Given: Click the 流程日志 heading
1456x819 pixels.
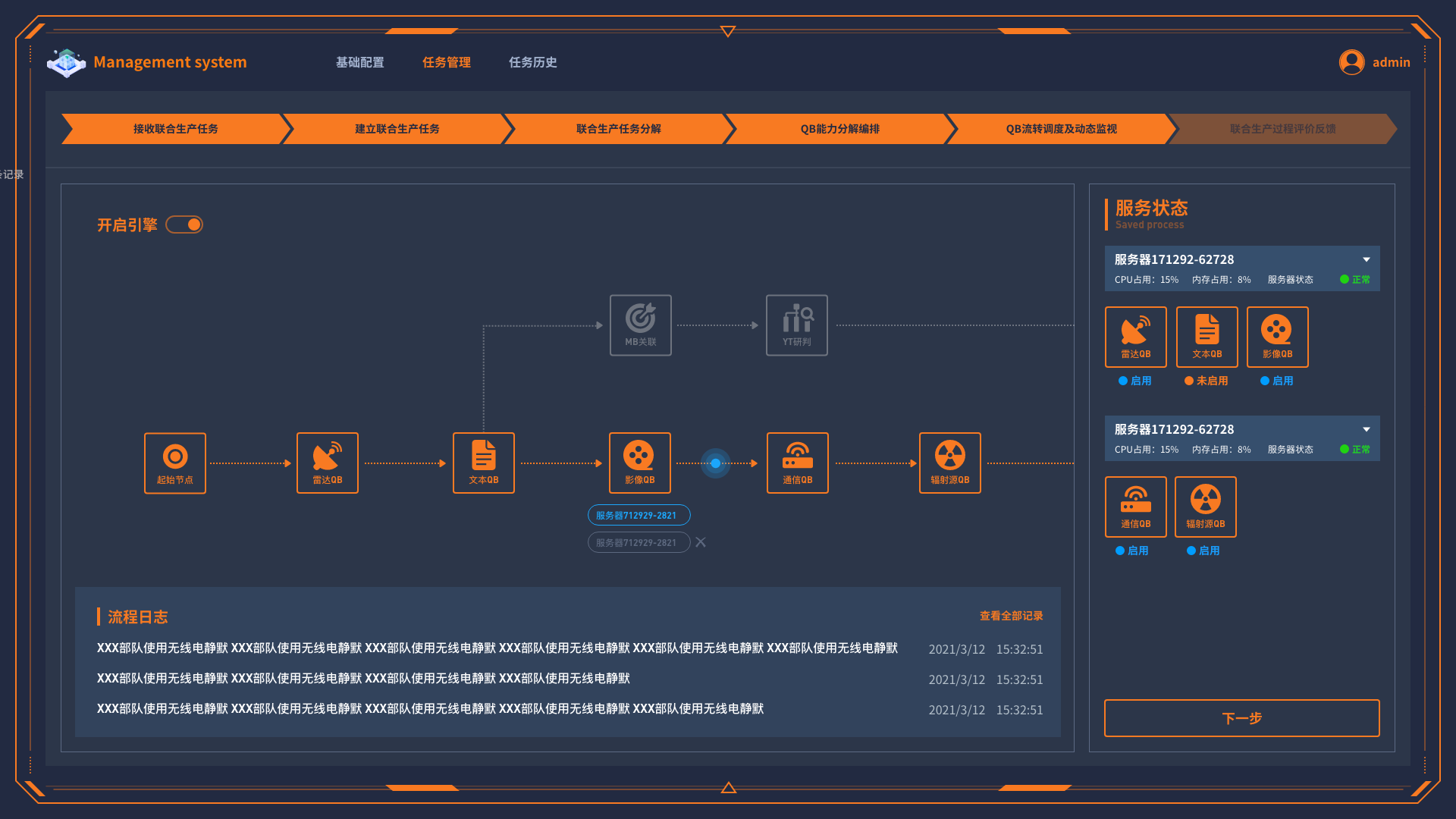Looking at the screenshot, I should (x=137, y=617).
